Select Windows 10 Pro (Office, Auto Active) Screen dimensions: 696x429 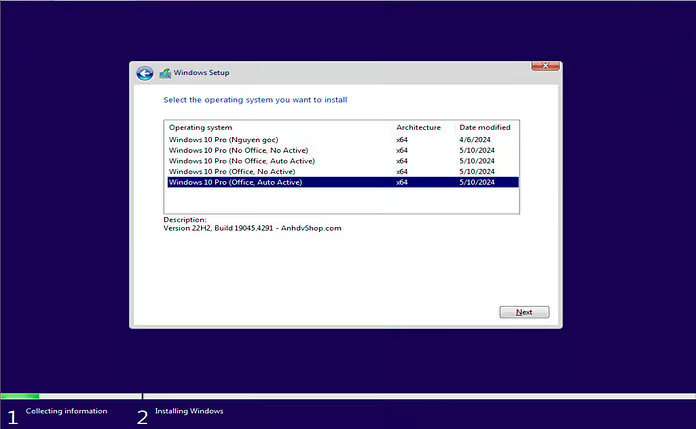[343, 182]
